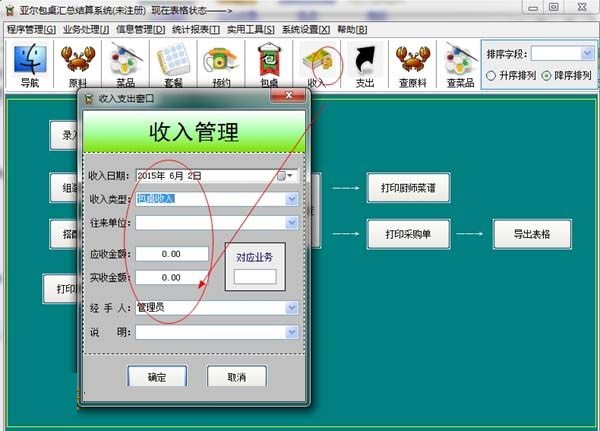Click the 对应业务 input box
This screenshot has height=431, width=600.
(255, 276)
